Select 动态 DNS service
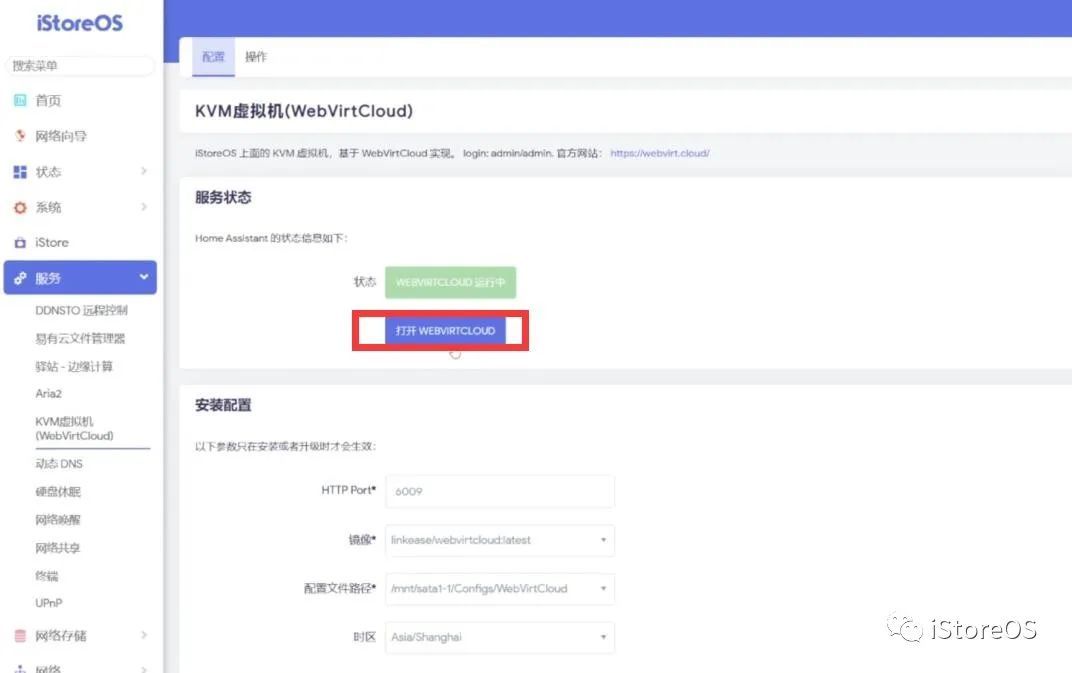1072x673 pixels. [59, 464]
